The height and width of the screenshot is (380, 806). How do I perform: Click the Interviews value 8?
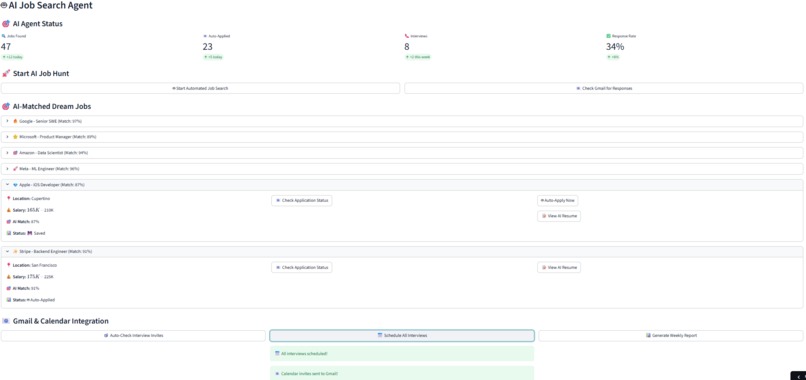[x=407, y=47]
